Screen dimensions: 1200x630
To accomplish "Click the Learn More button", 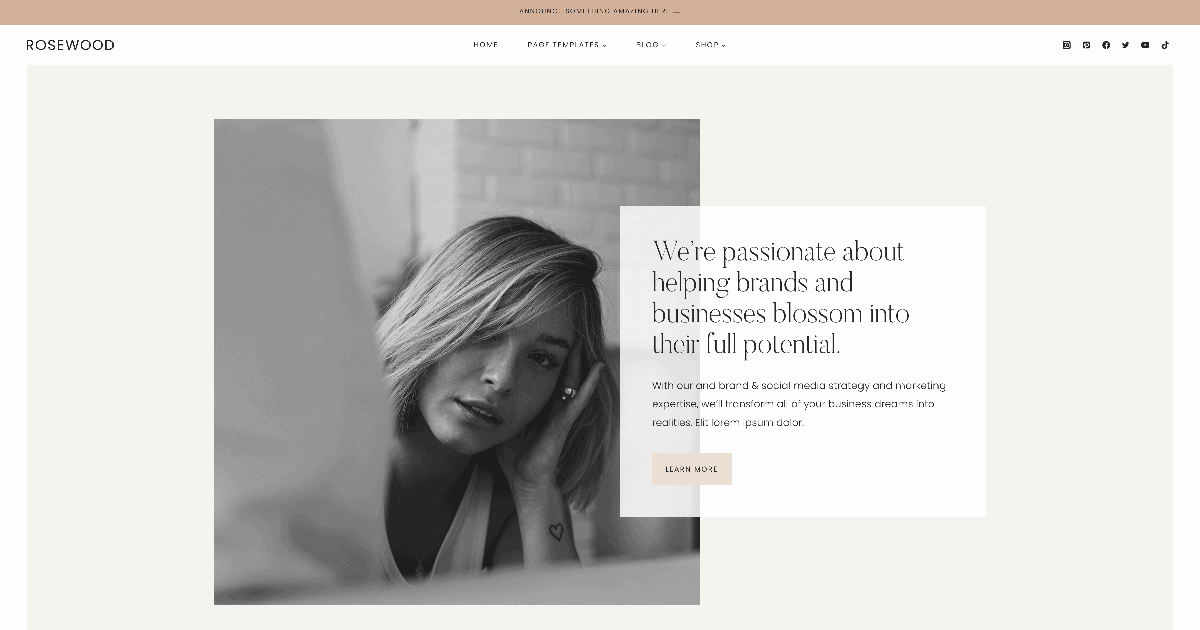I will 692,469.
